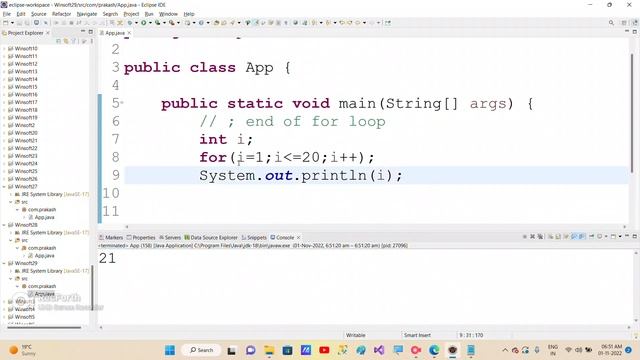Screen dimensions: 640x360
Task: Click Collapse All in Project Explorer toolbar
Action: point(58,41)
